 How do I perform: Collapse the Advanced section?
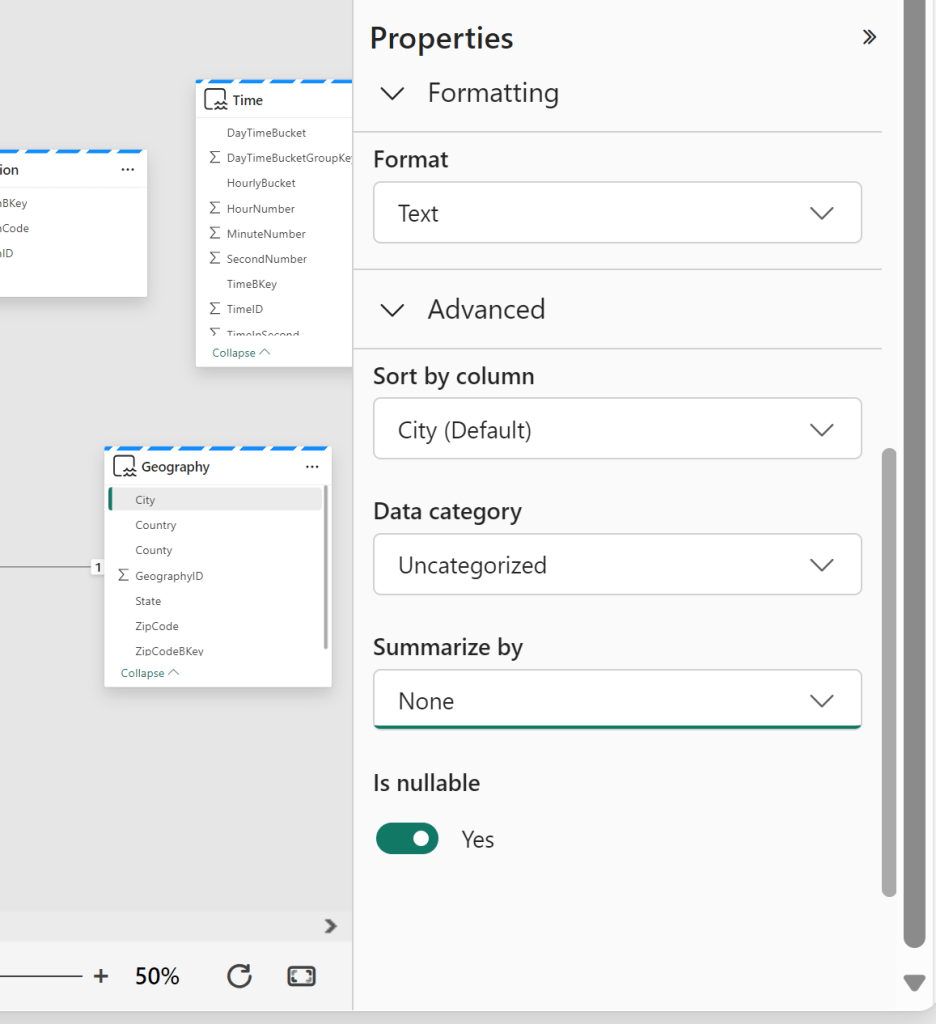[393, 309]
